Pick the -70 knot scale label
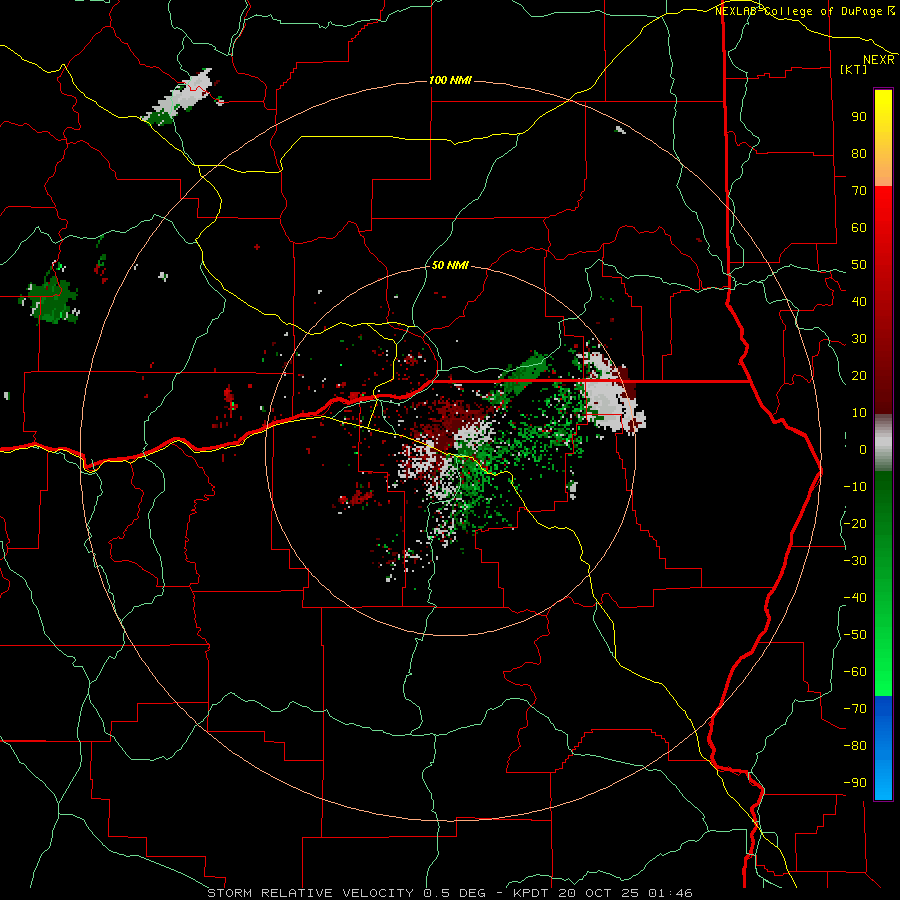 [x=855, y=709]
